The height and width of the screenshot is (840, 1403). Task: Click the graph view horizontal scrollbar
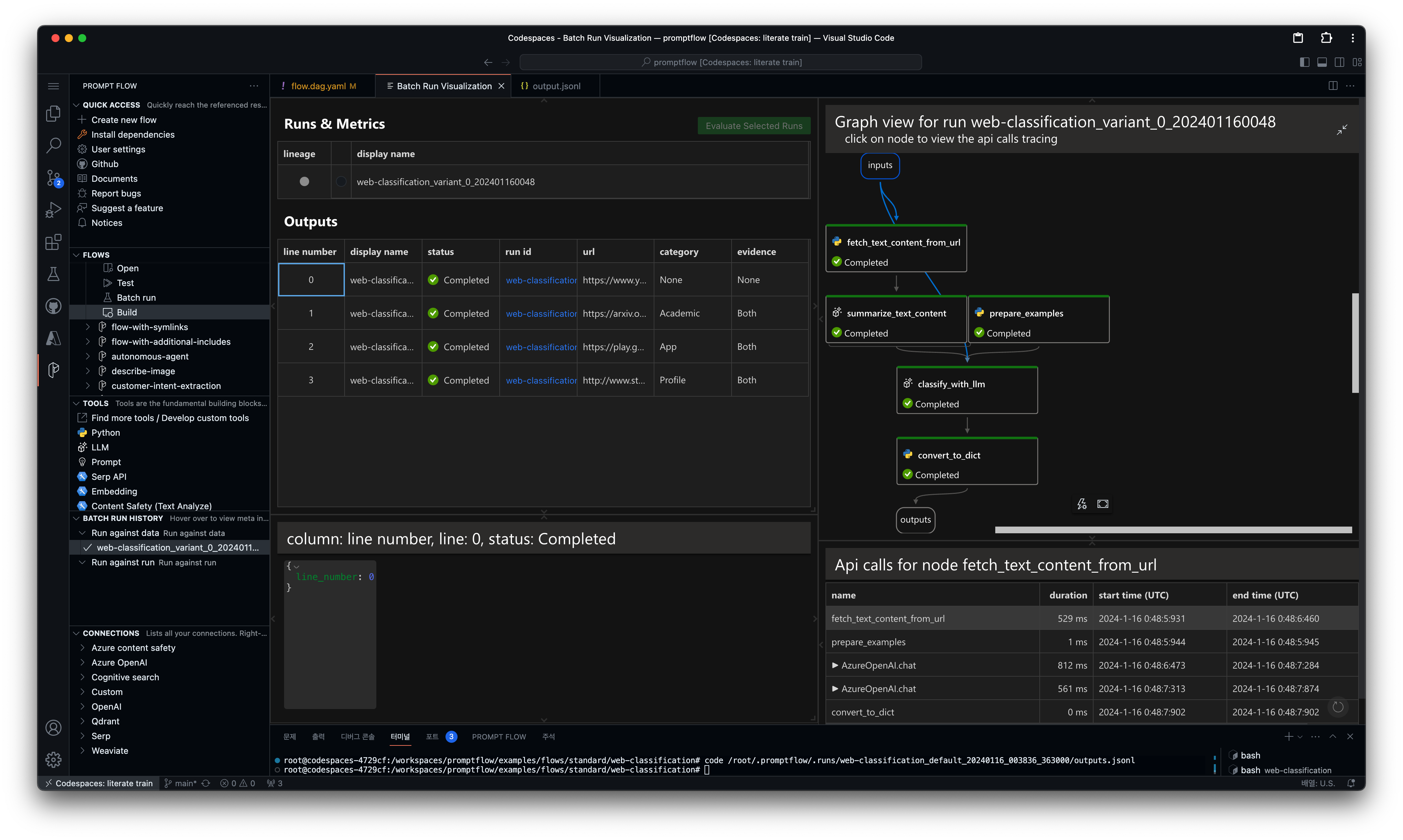(x=1173, y=530)
